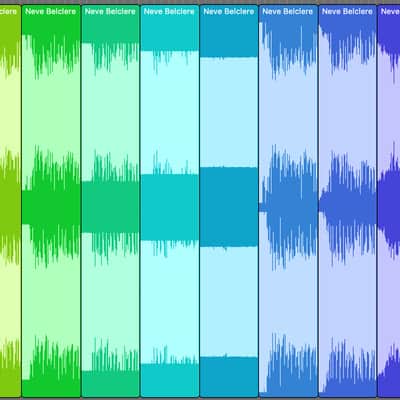Image resolution: width=400 pixels, height=400 pixels.
Task: Click the lime region's truncated name label
Action: pos(8,12)
